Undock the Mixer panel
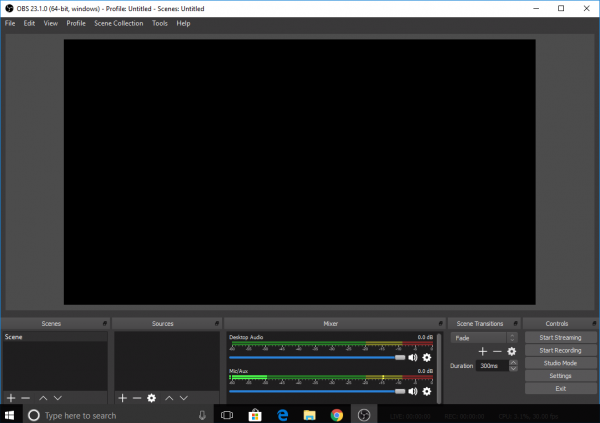600x423 pixels. point(439,324)
